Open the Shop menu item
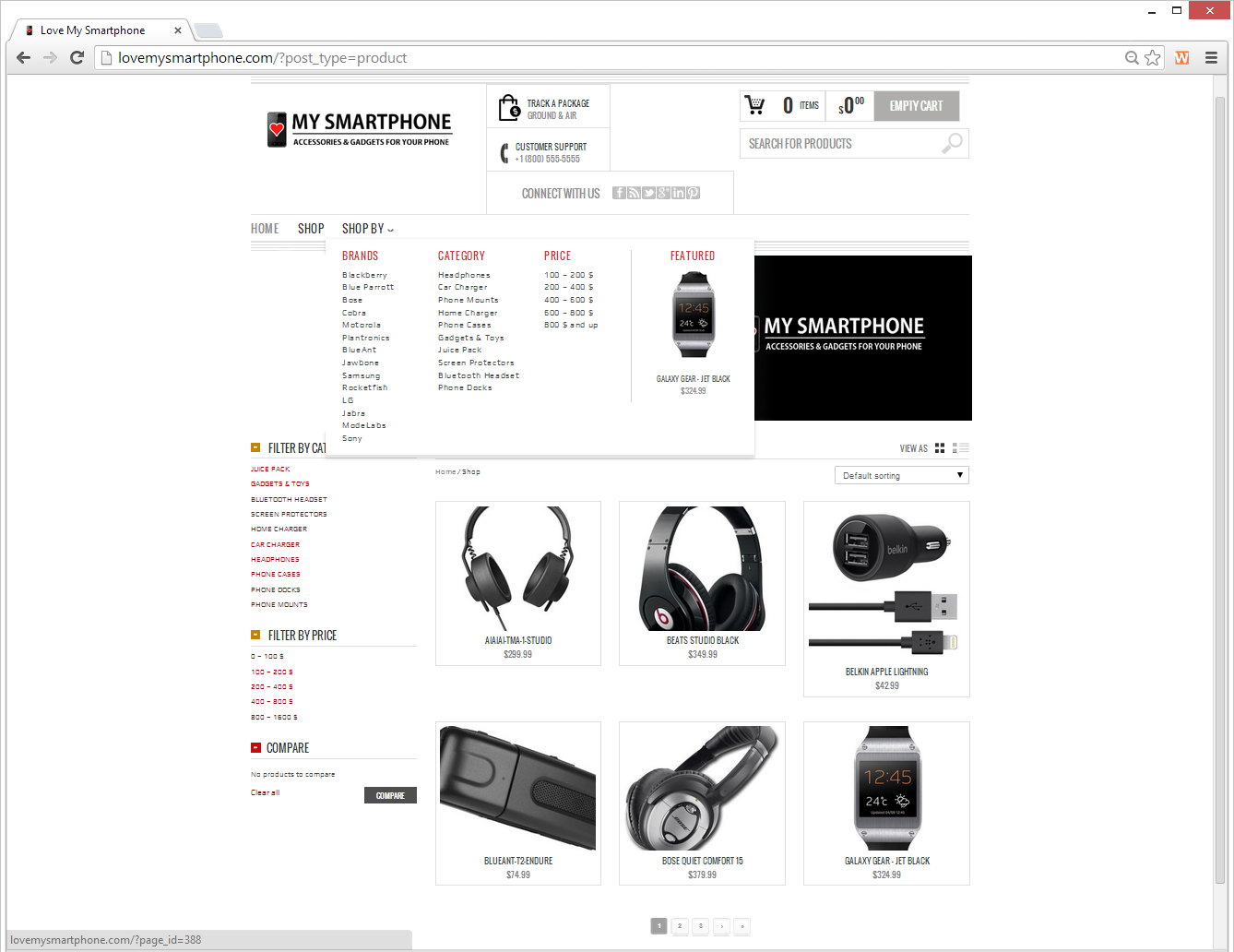 311,228
